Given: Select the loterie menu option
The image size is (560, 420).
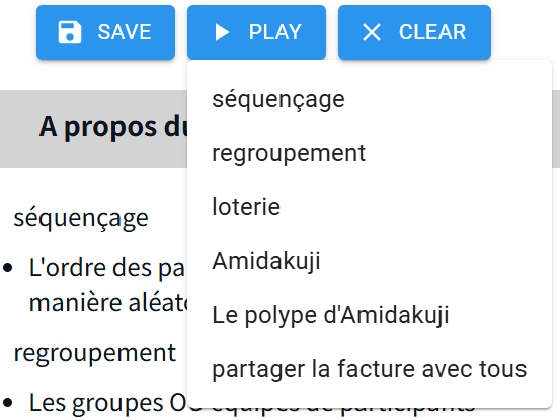Looking at the screenshot, I should (x=369, y=207).
